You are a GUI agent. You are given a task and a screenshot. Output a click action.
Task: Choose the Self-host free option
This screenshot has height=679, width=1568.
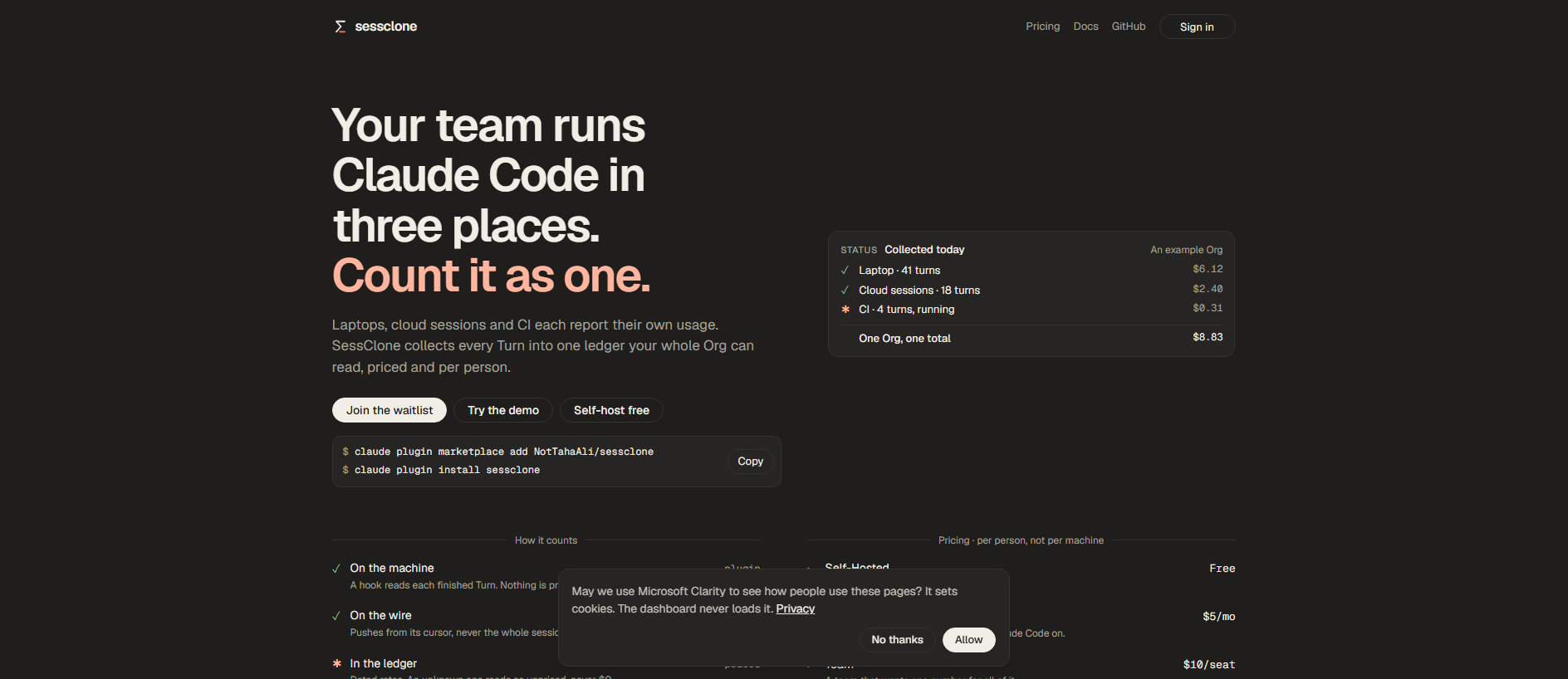click(x=611, y=410)
